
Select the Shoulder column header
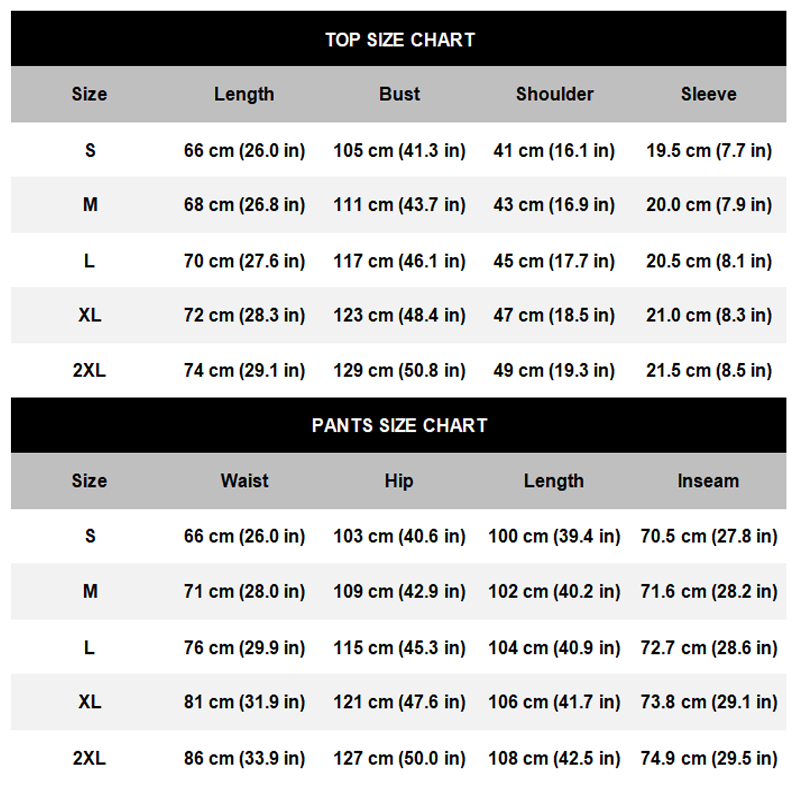pos(554,94)
